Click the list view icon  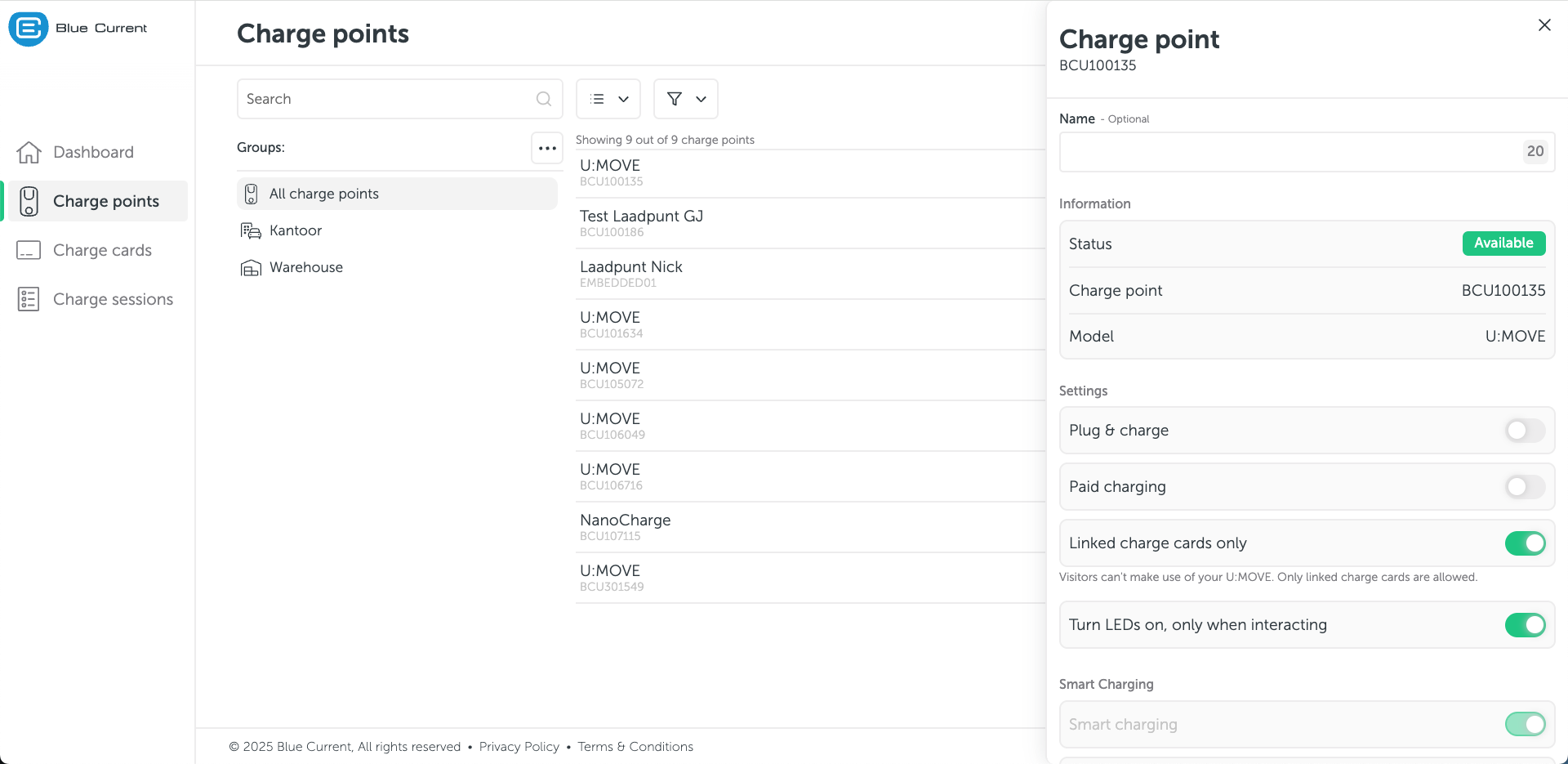click(598, 99)
